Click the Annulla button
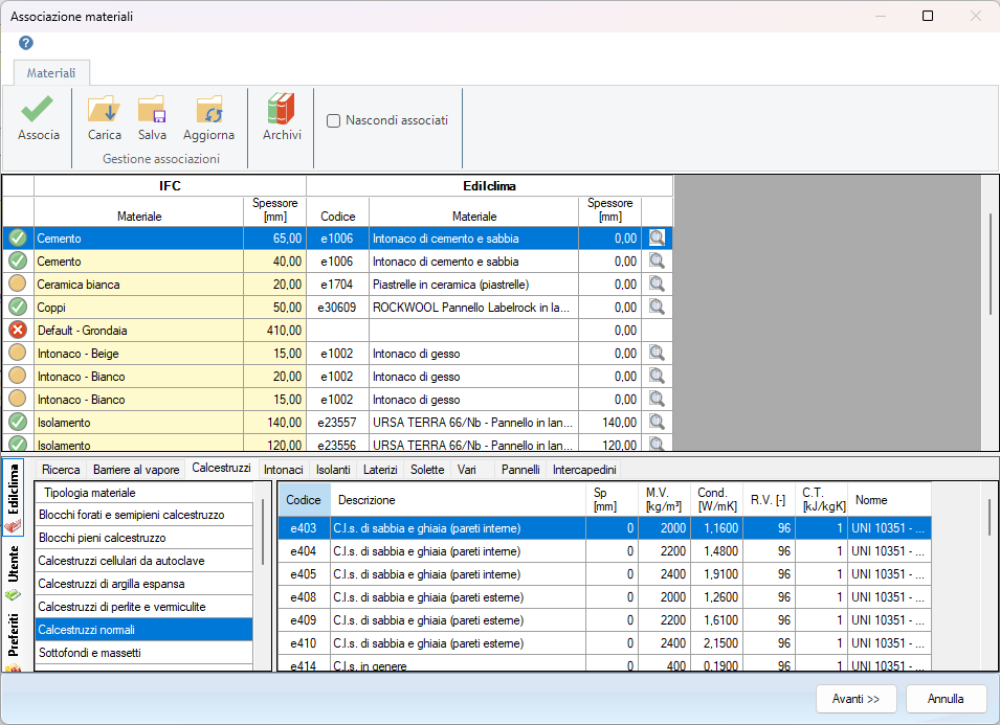Viewport: 1000px width, 725px height. 945,699
